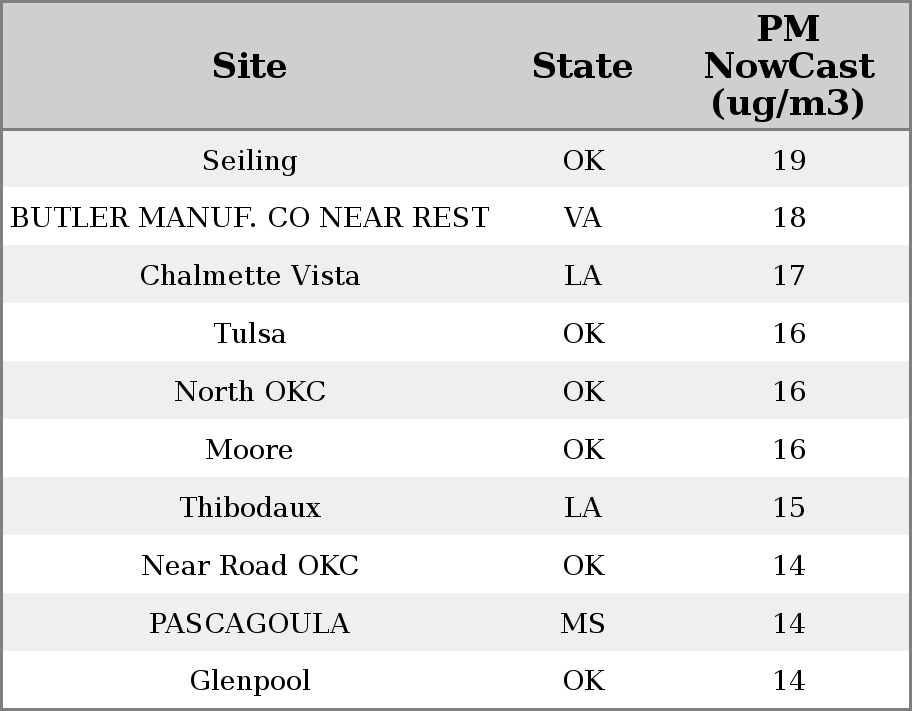This screenshot has height=711, width=912.
Task: Click the VA state cell
Action: click(582, 218)
